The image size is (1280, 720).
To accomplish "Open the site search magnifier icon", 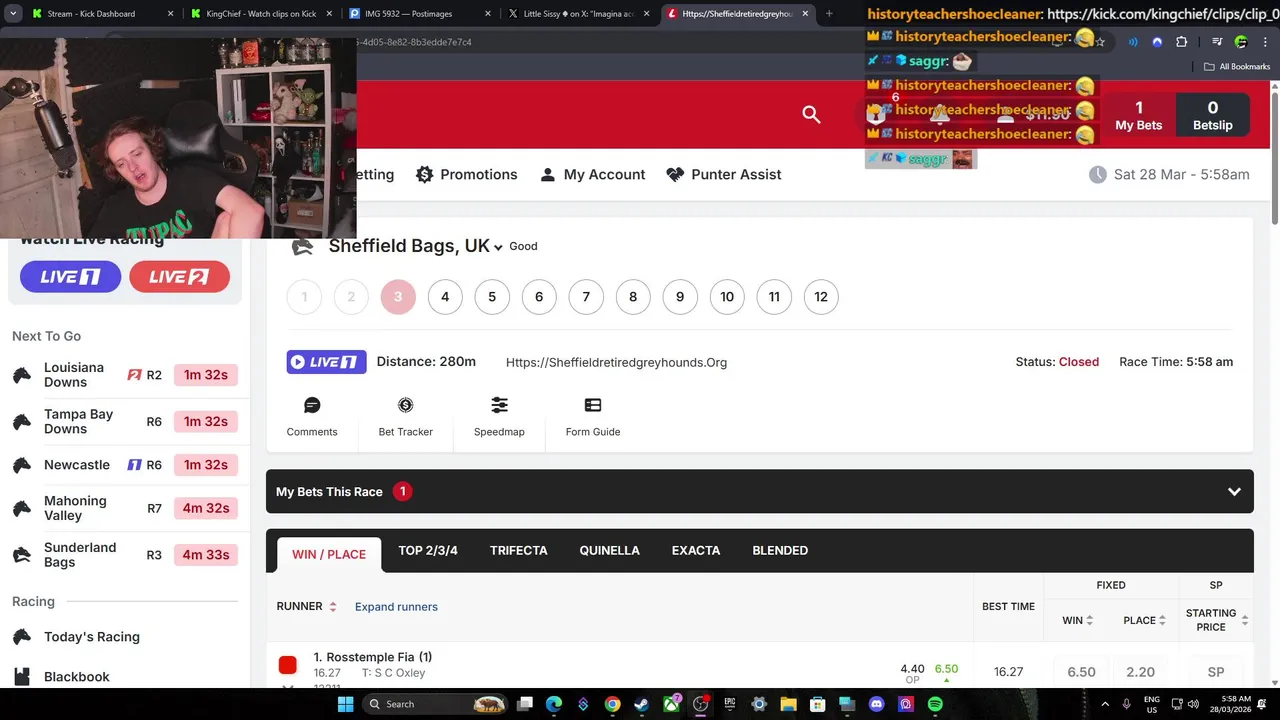I will coord(811,115).
